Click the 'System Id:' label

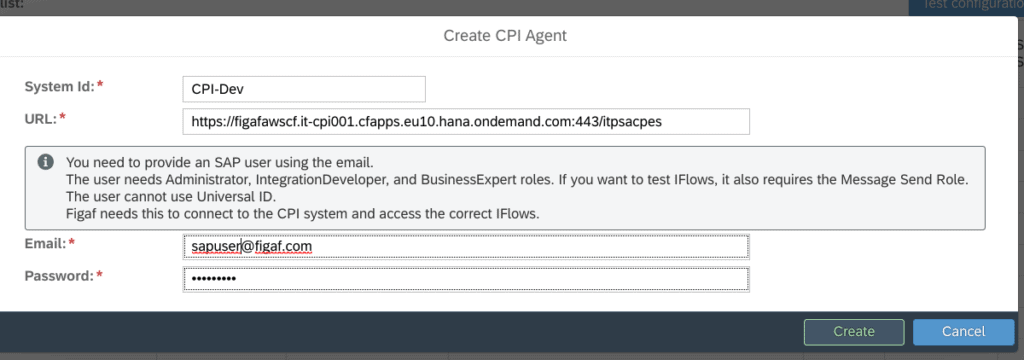[64, 86]
